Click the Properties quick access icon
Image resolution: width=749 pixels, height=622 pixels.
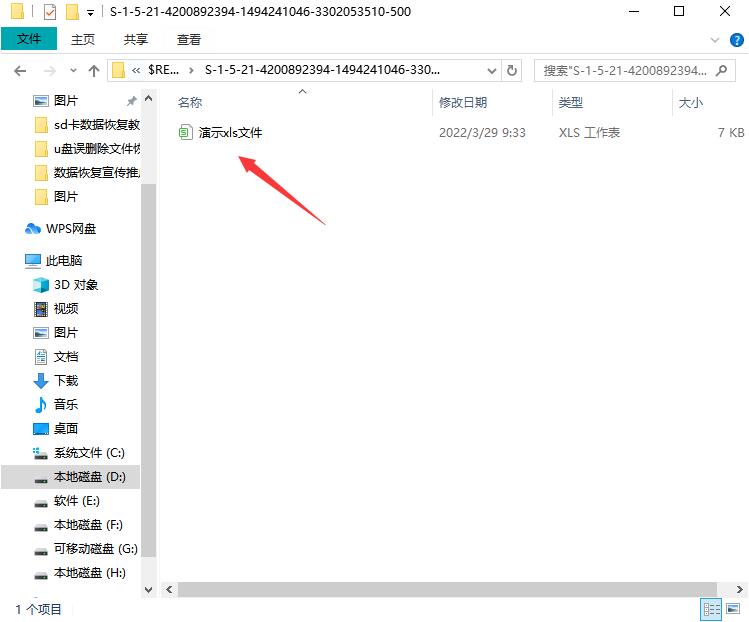(x=50, y=11)
